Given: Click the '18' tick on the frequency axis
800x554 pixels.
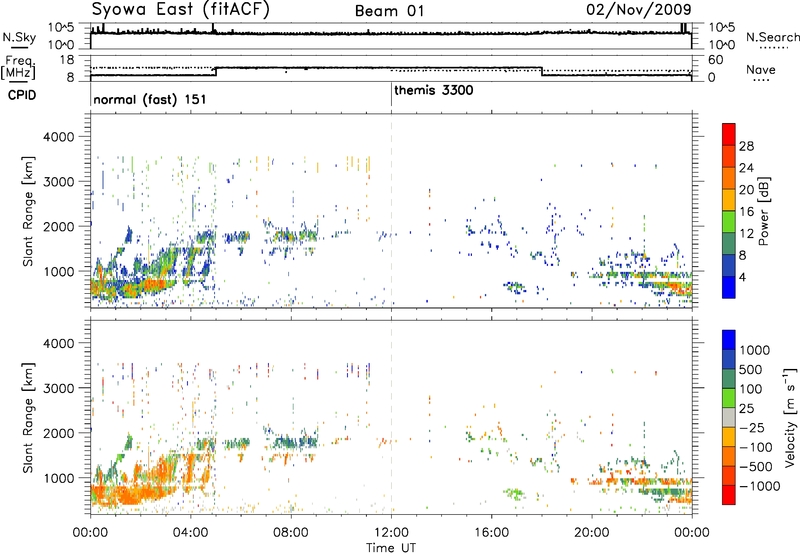Looking at the screenshot, I should tap(67, 59).
